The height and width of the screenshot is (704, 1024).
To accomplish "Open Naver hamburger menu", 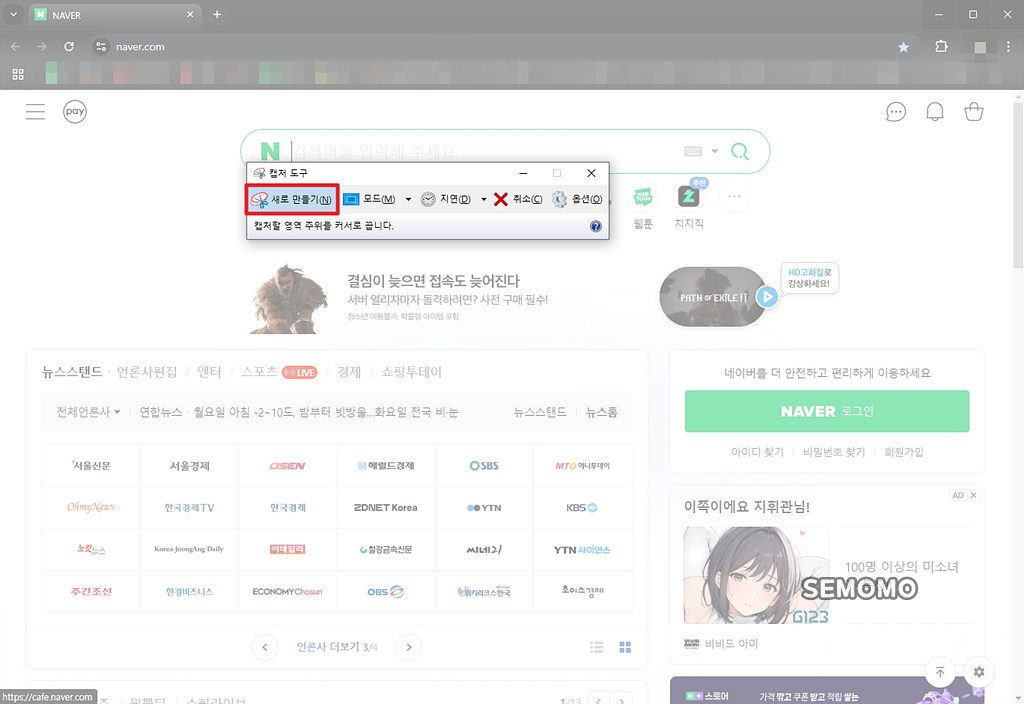I will tap(35, 112).
